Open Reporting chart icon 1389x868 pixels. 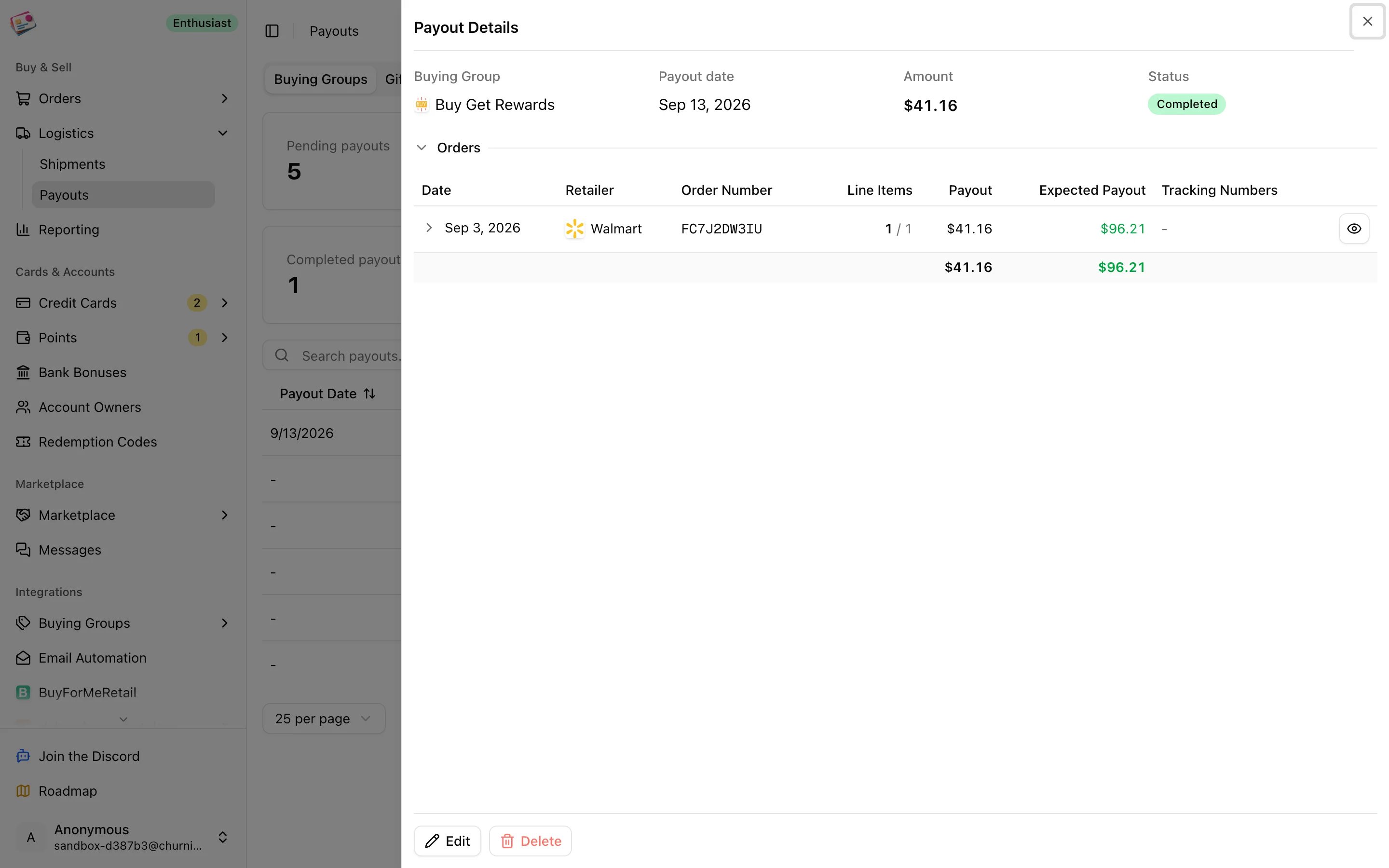tap(23, 230)
